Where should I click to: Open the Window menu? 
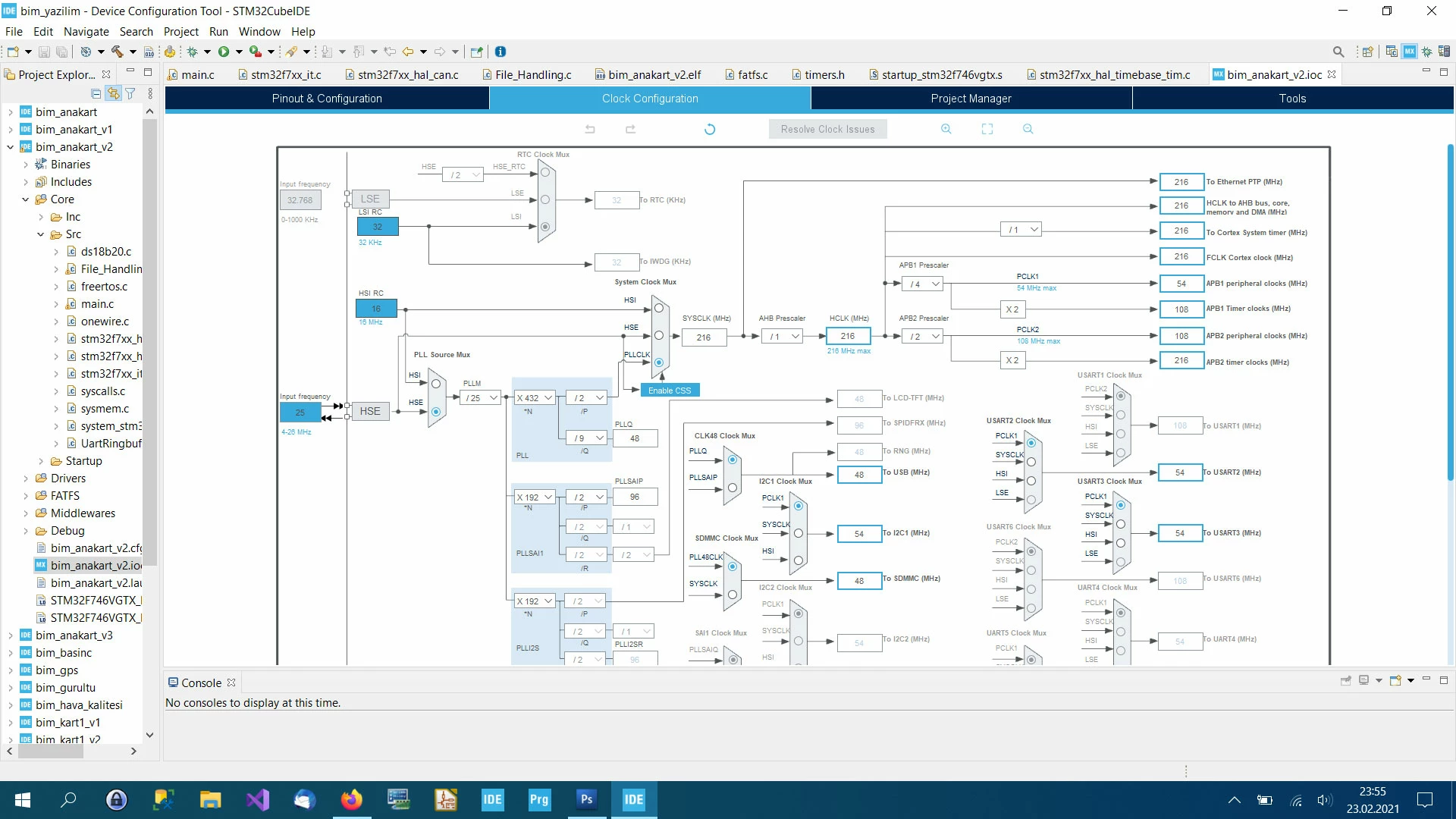(x=259, y=31)
